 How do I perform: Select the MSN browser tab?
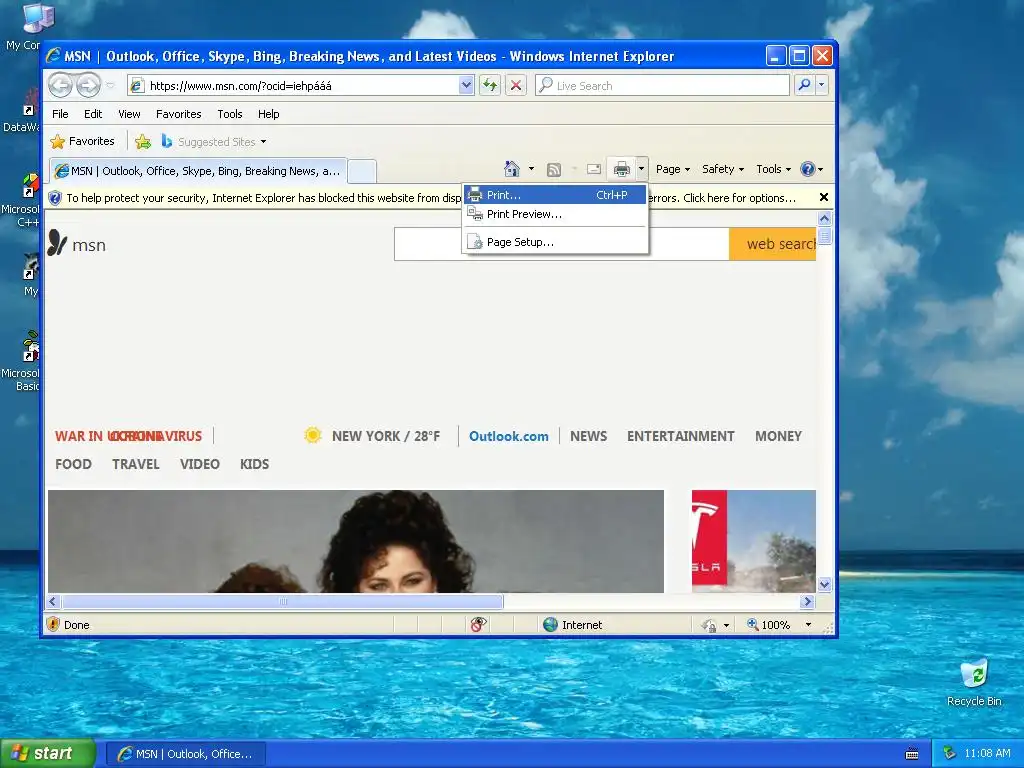(198, 171)
